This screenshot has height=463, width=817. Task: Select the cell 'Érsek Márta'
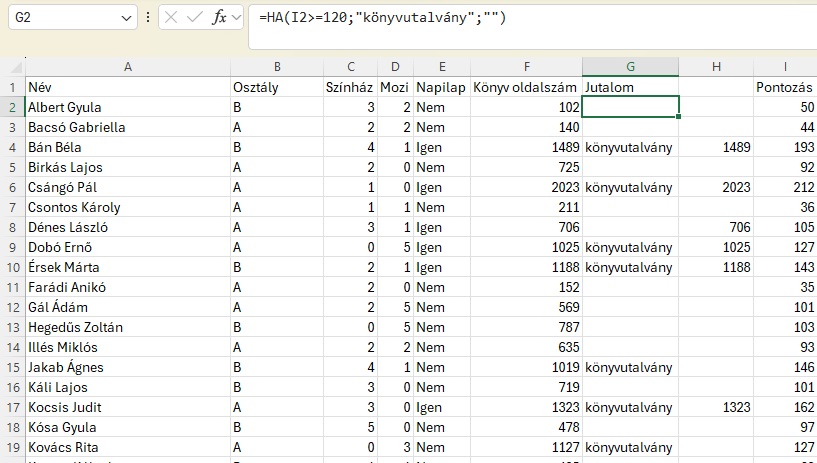click(x=128, y=267)
